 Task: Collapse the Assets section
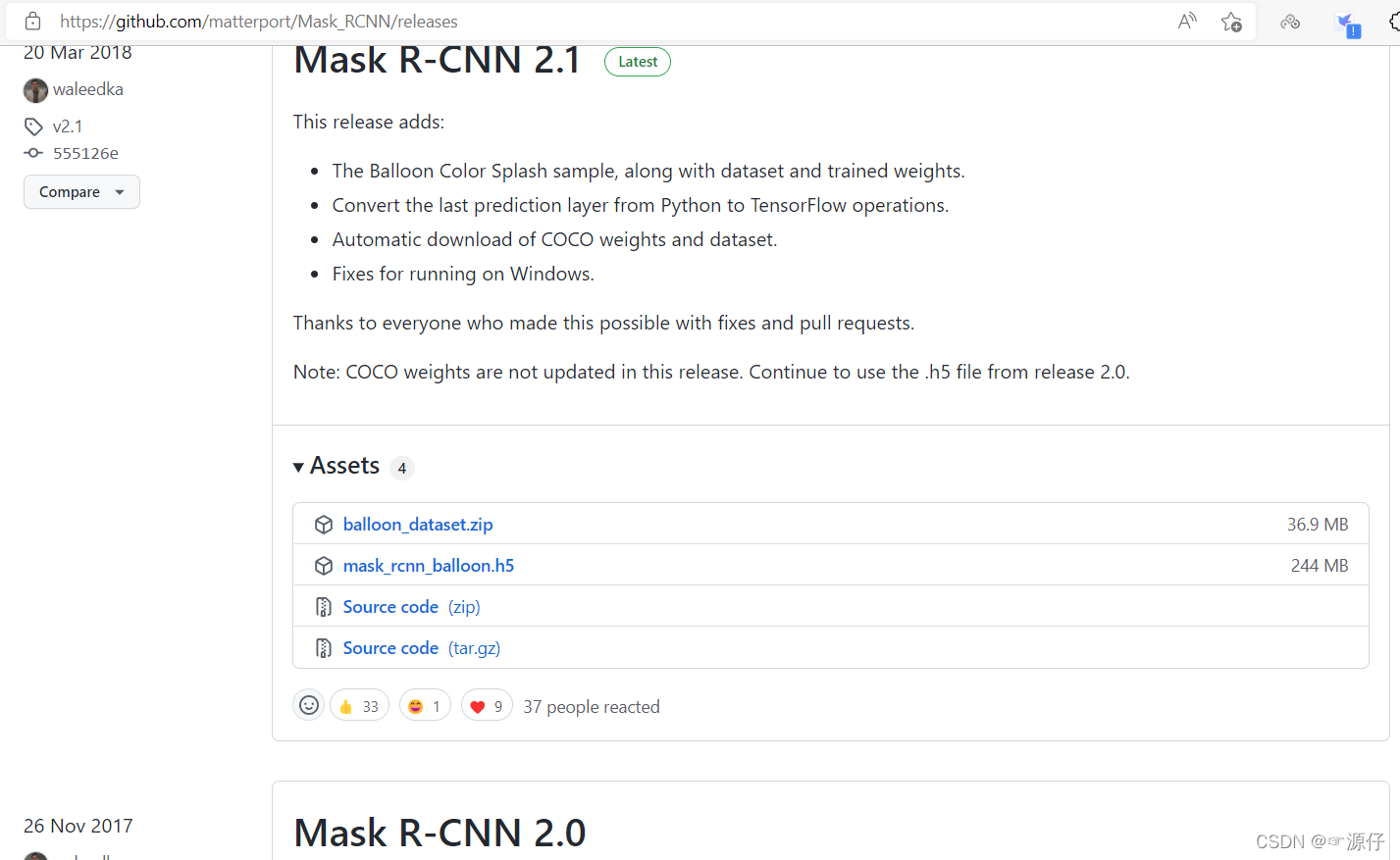[298, 467]
